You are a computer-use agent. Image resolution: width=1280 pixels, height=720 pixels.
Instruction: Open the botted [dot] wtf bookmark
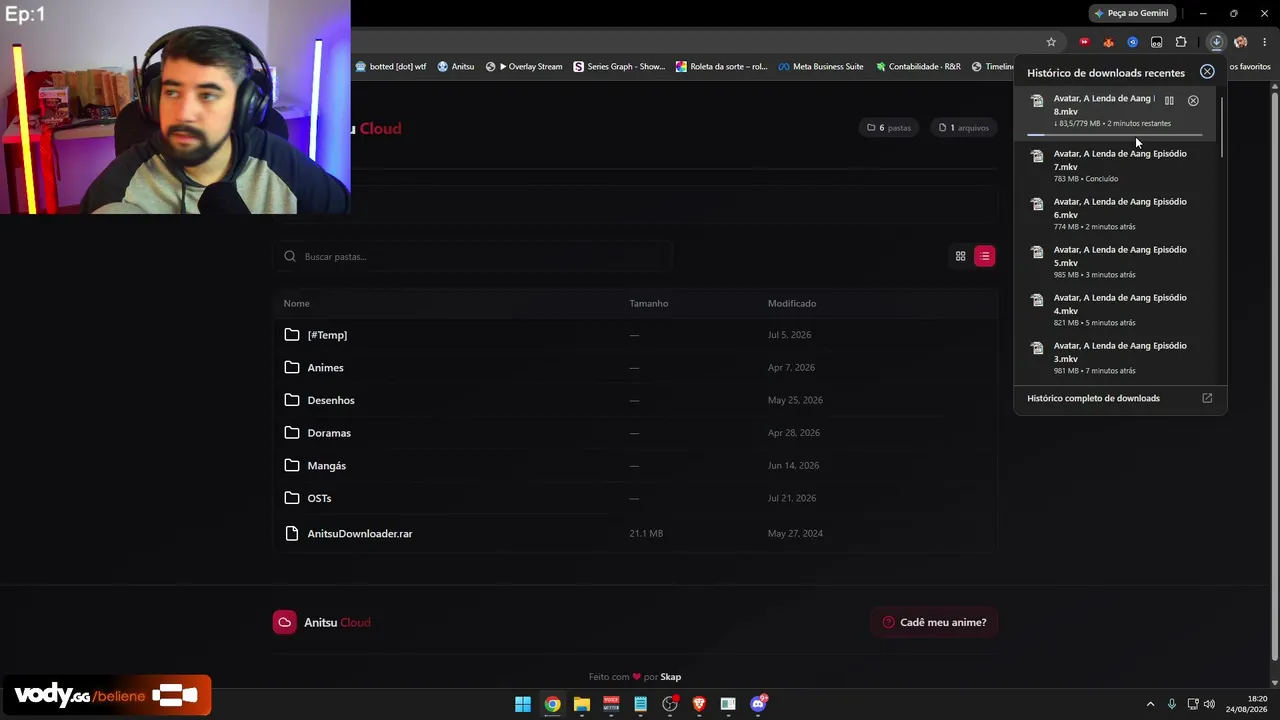pos(391,67)
